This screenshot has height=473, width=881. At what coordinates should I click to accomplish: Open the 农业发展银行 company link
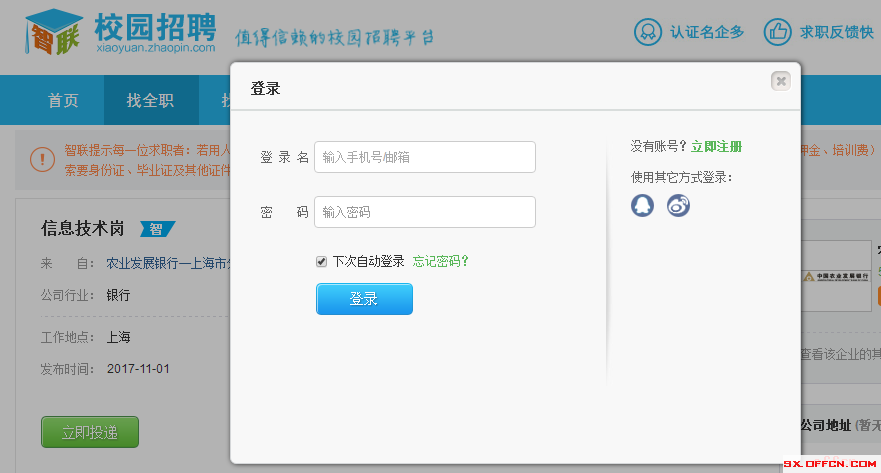coord(167,264)
